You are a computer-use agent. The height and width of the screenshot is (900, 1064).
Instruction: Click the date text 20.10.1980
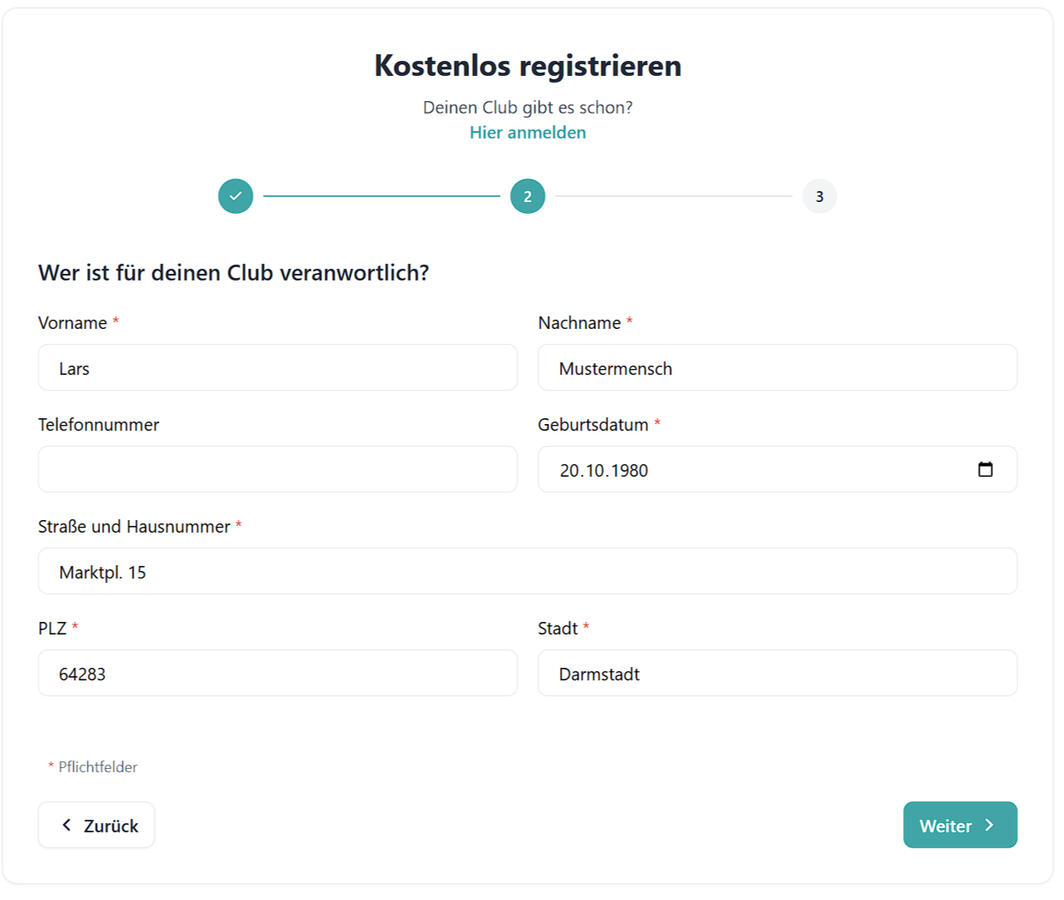604,470
